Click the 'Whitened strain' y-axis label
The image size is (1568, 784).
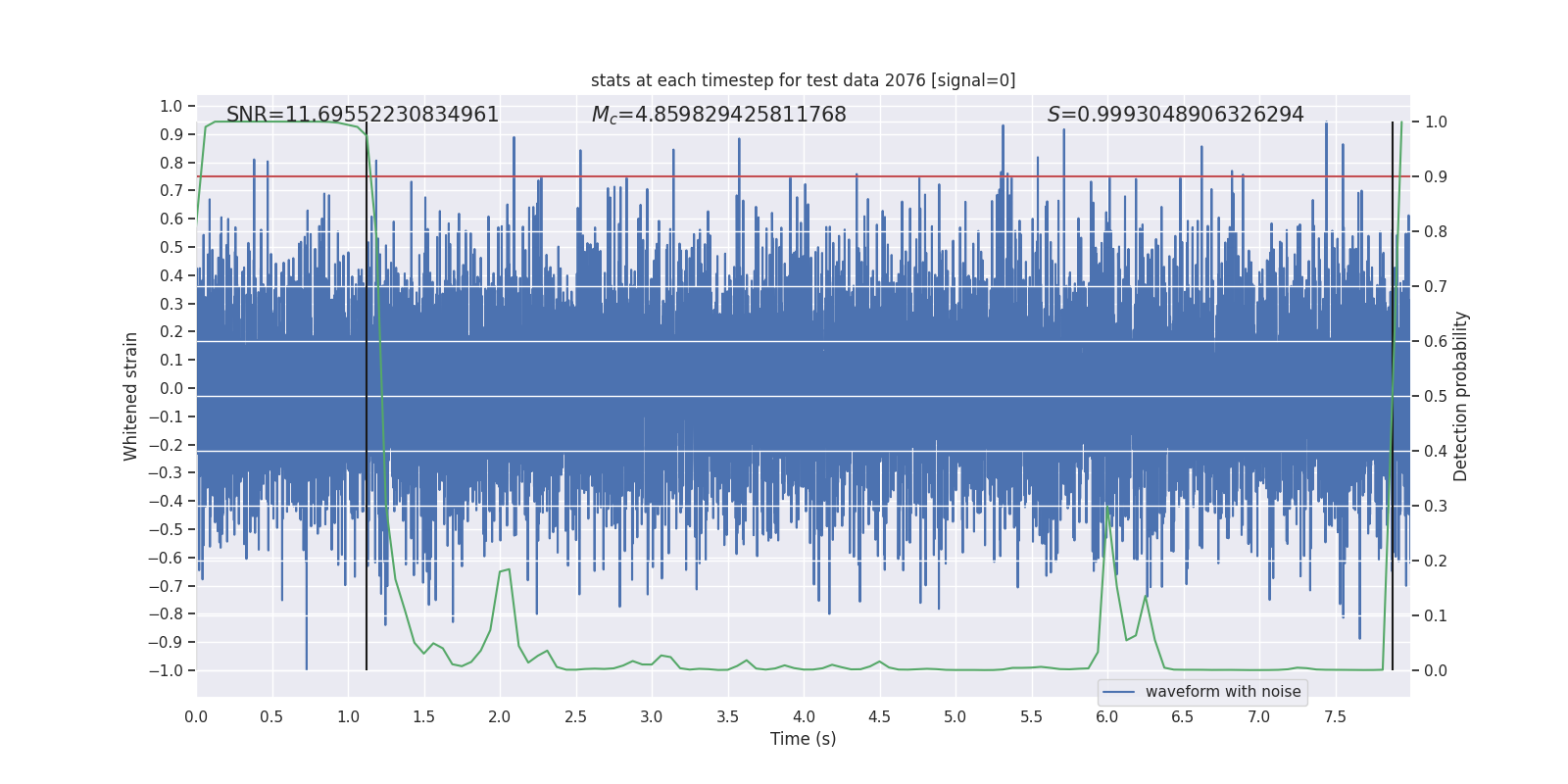pos(131,396)
